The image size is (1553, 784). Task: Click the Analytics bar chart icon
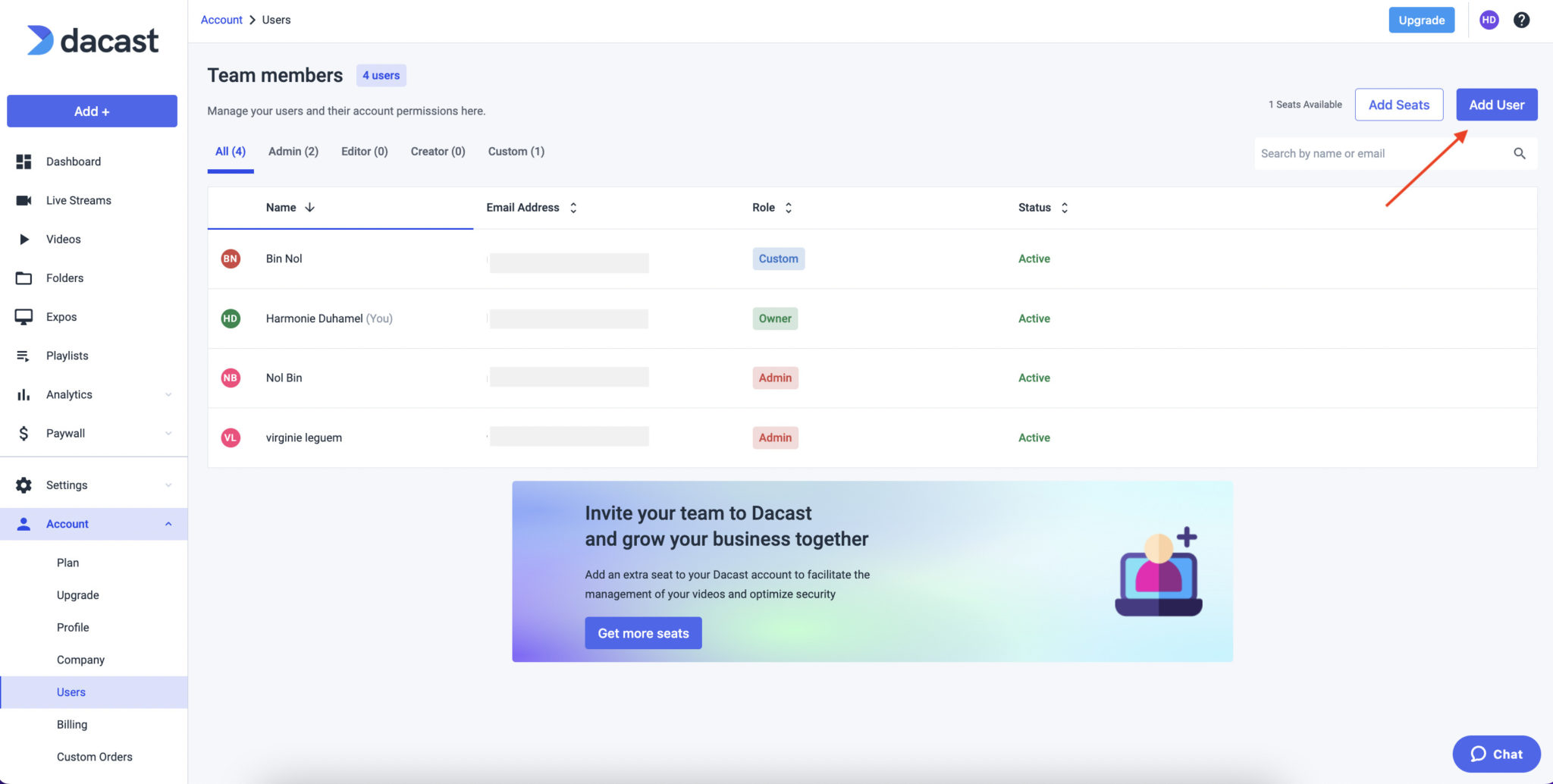coord(24,394)
